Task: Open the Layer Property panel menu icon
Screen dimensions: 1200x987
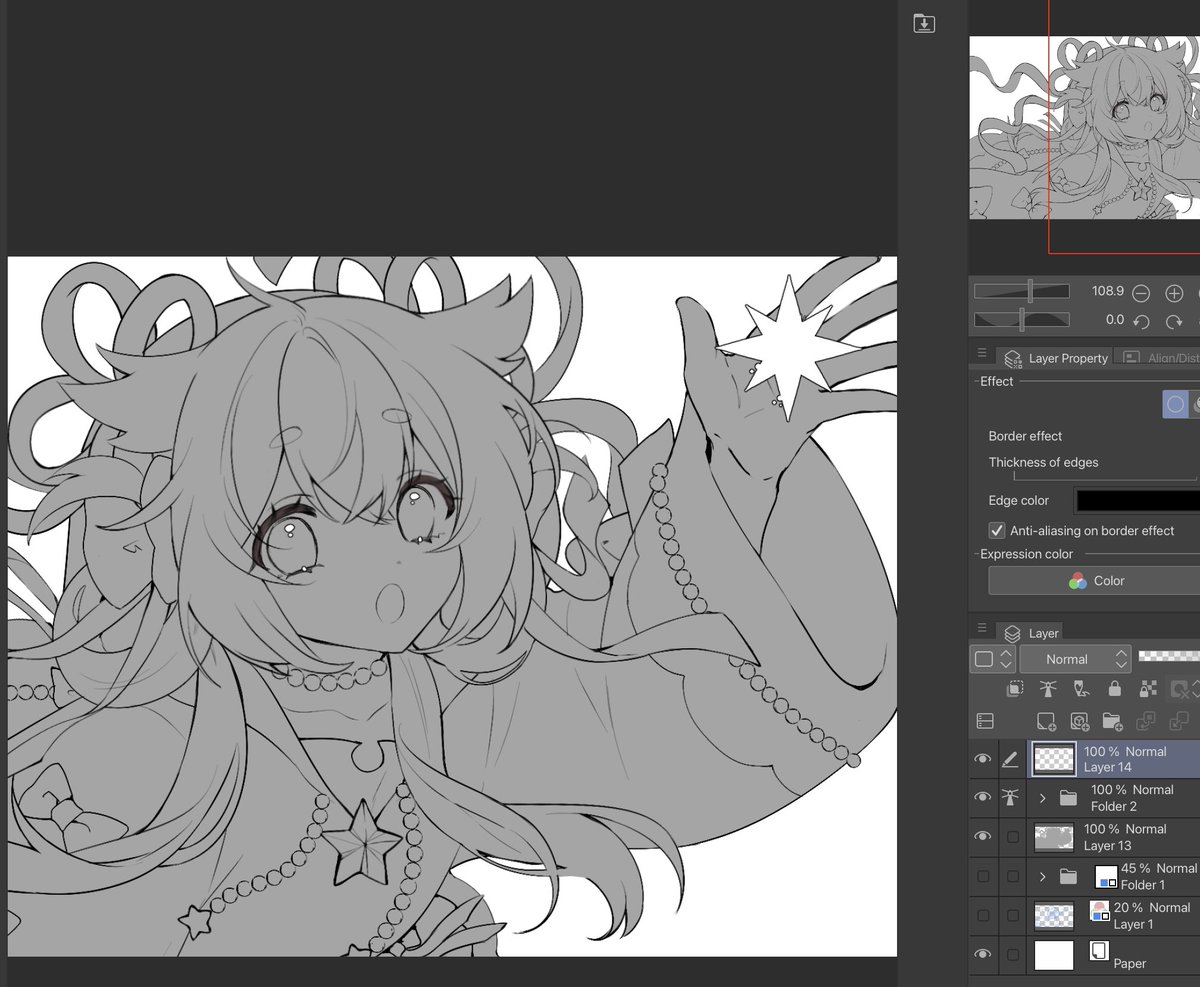Action: coord(982,355)
